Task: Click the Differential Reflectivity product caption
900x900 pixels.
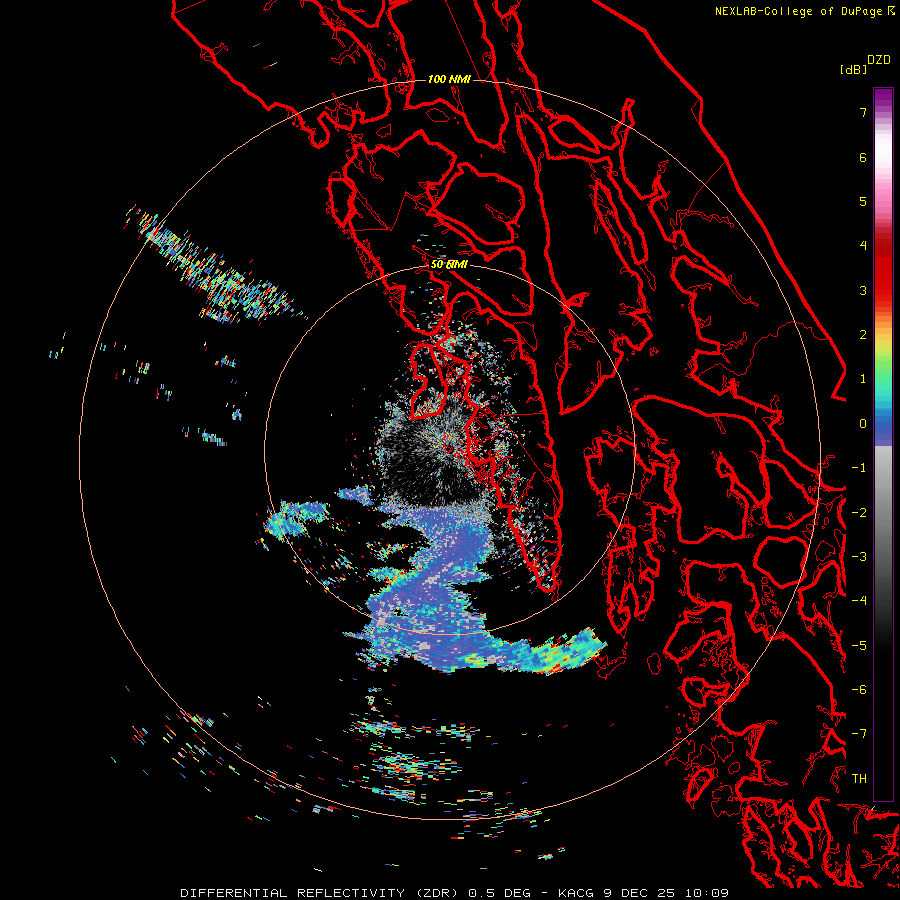Action: pyautogui.click(x=454, y=893)
